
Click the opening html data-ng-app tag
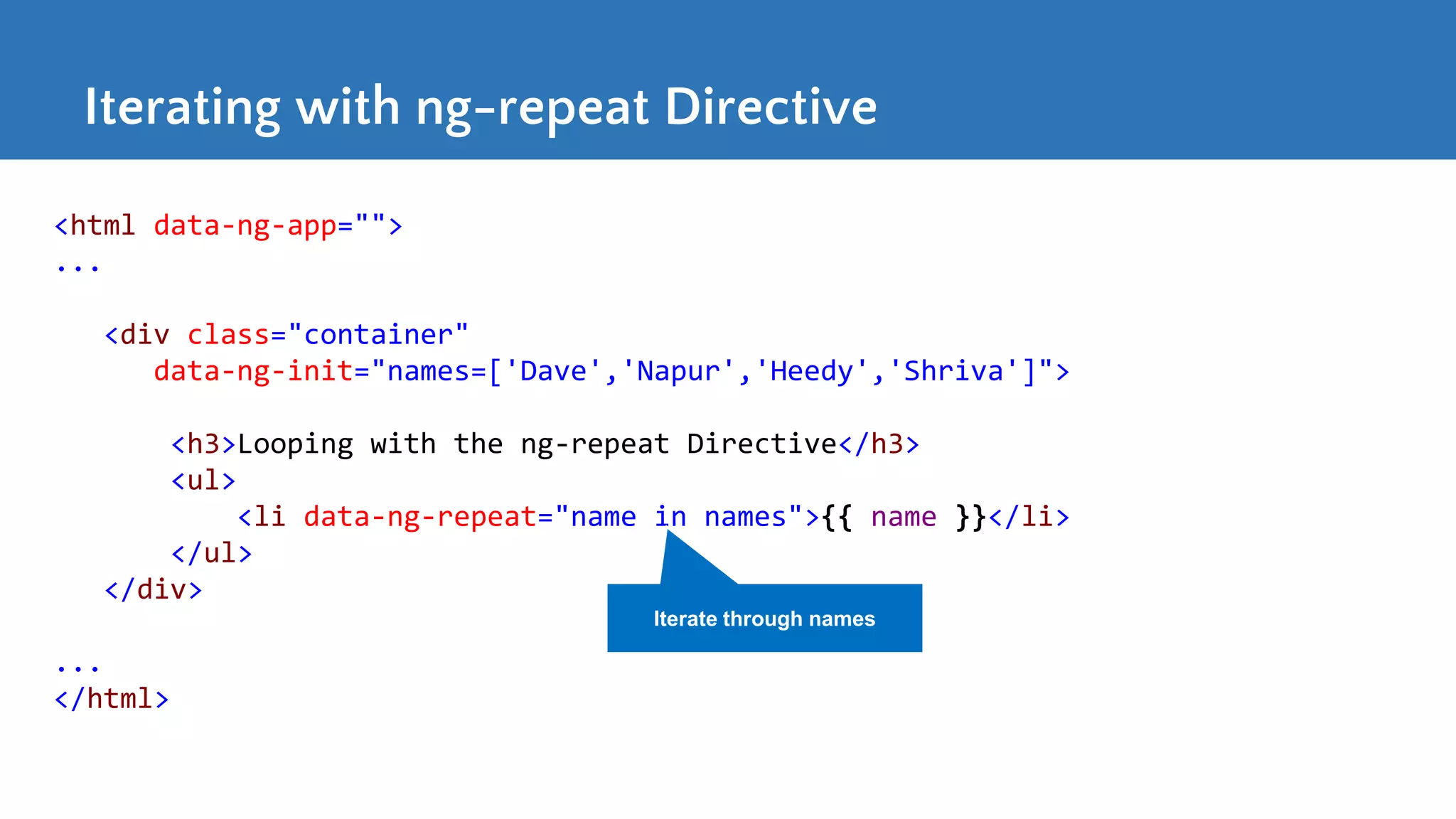click(228, 225)
